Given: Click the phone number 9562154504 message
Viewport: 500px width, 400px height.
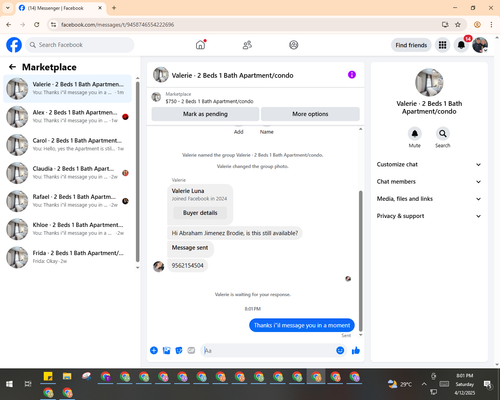Looking at the screenshot, I should 187,265.
